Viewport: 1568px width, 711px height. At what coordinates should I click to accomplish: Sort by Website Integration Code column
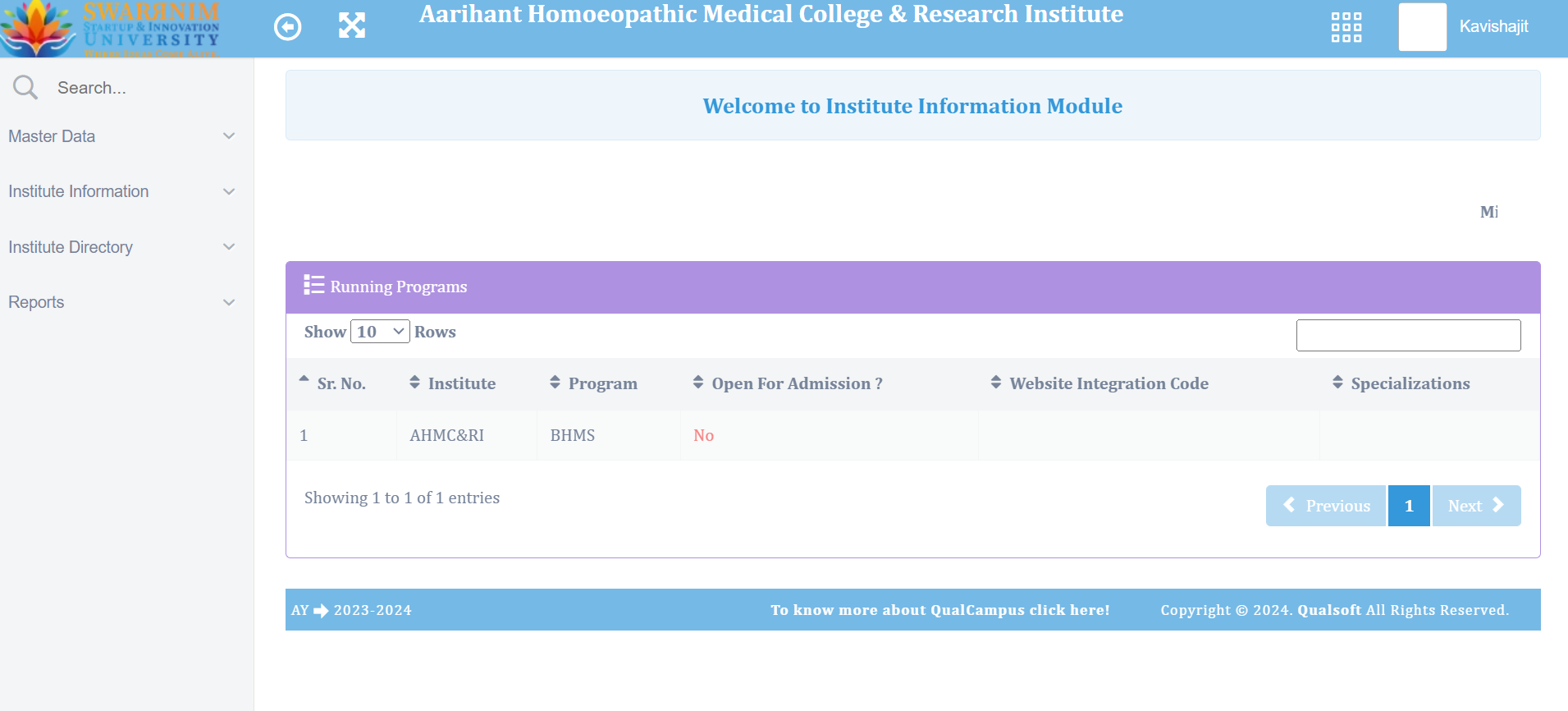pos(1099,383)
